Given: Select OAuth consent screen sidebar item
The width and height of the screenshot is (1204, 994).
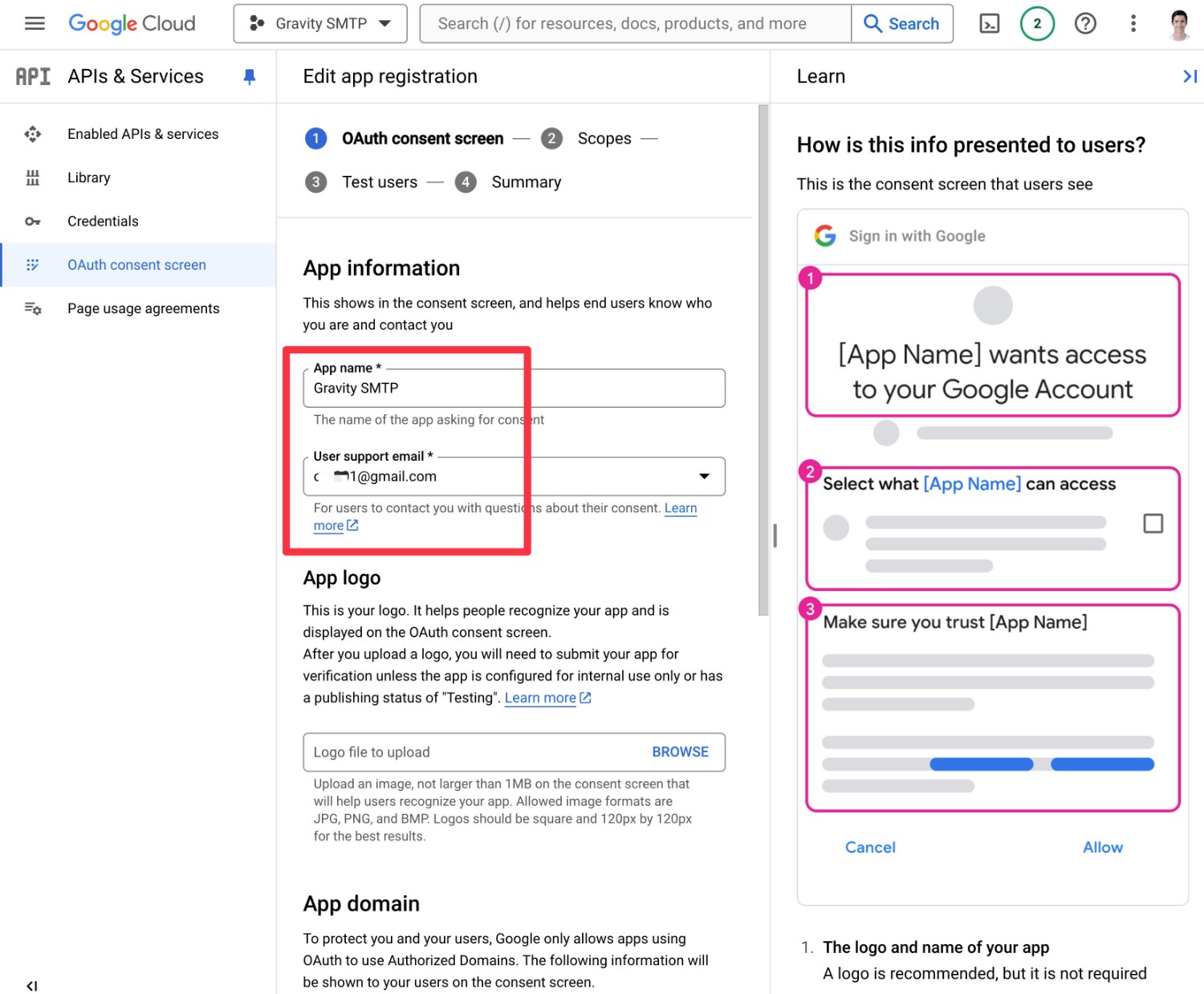Looking at the screenshot, I should click(x=136, y=265).
